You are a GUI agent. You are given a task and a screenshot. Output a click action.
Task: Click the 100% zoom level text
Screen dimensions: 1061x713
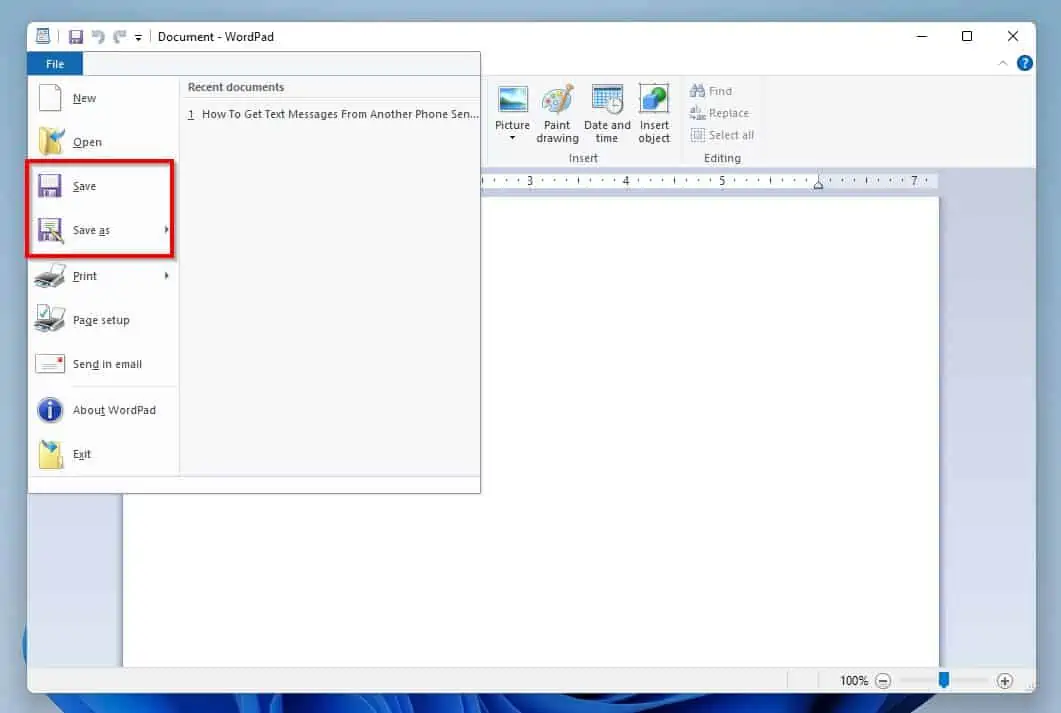[x=854, y=681]
